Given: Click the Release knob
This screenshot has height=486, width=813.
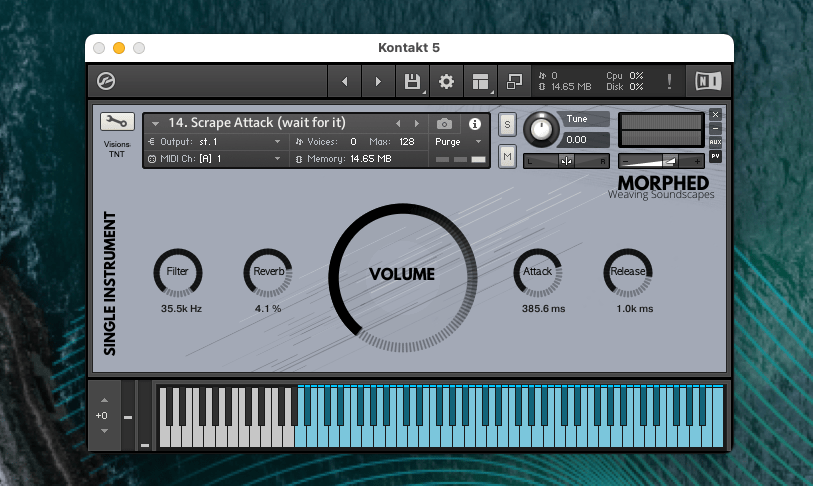Looking at the screenshot, I should pos(628,273).
